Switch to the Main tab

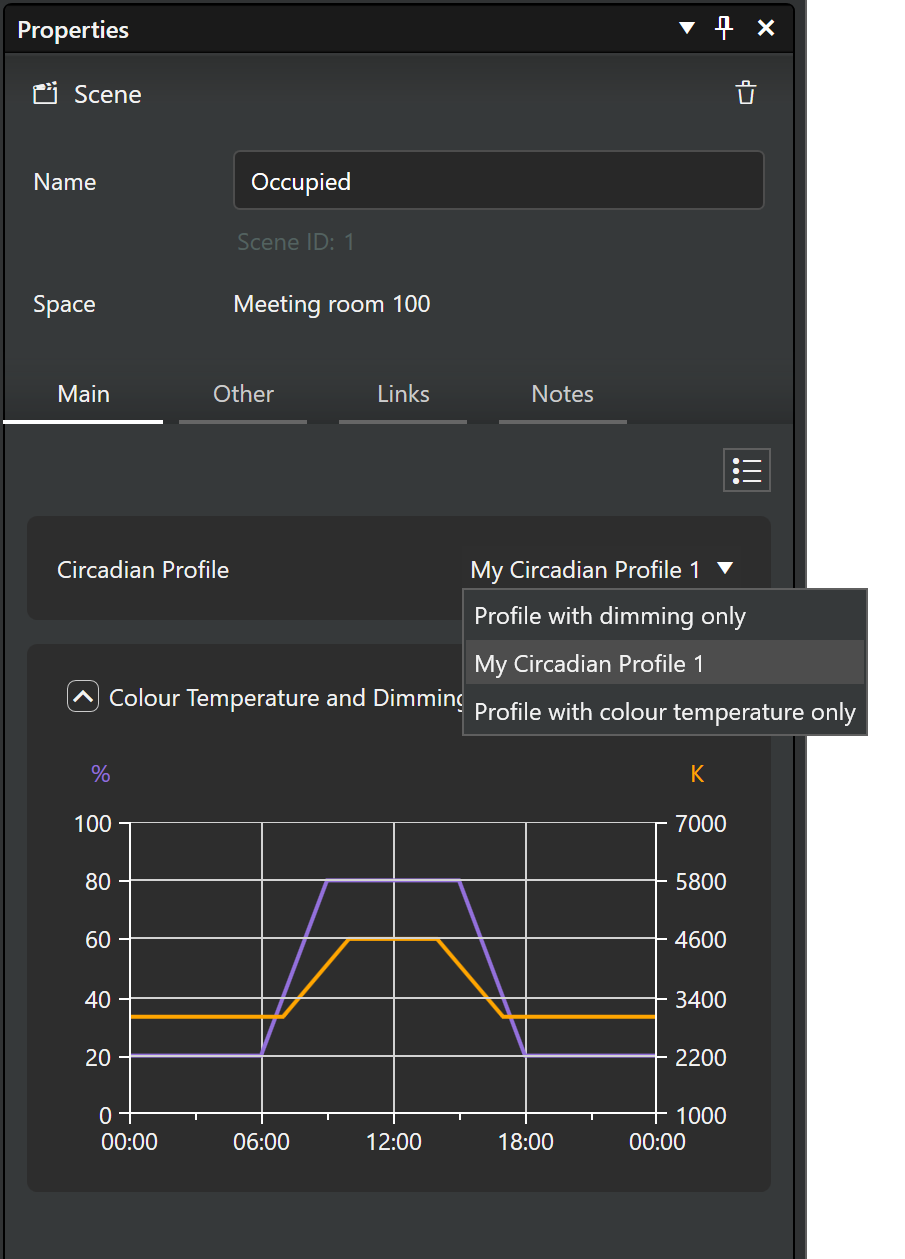(x=84, y=394)
